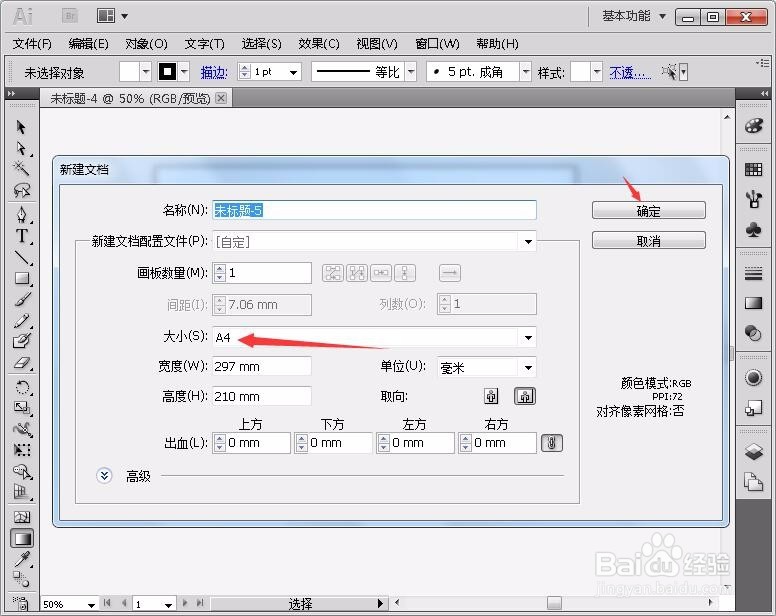The height and width of the screenshot is (616, 776).
Task: Click the stroke color swatch in control bar
Action: (167, 72)
